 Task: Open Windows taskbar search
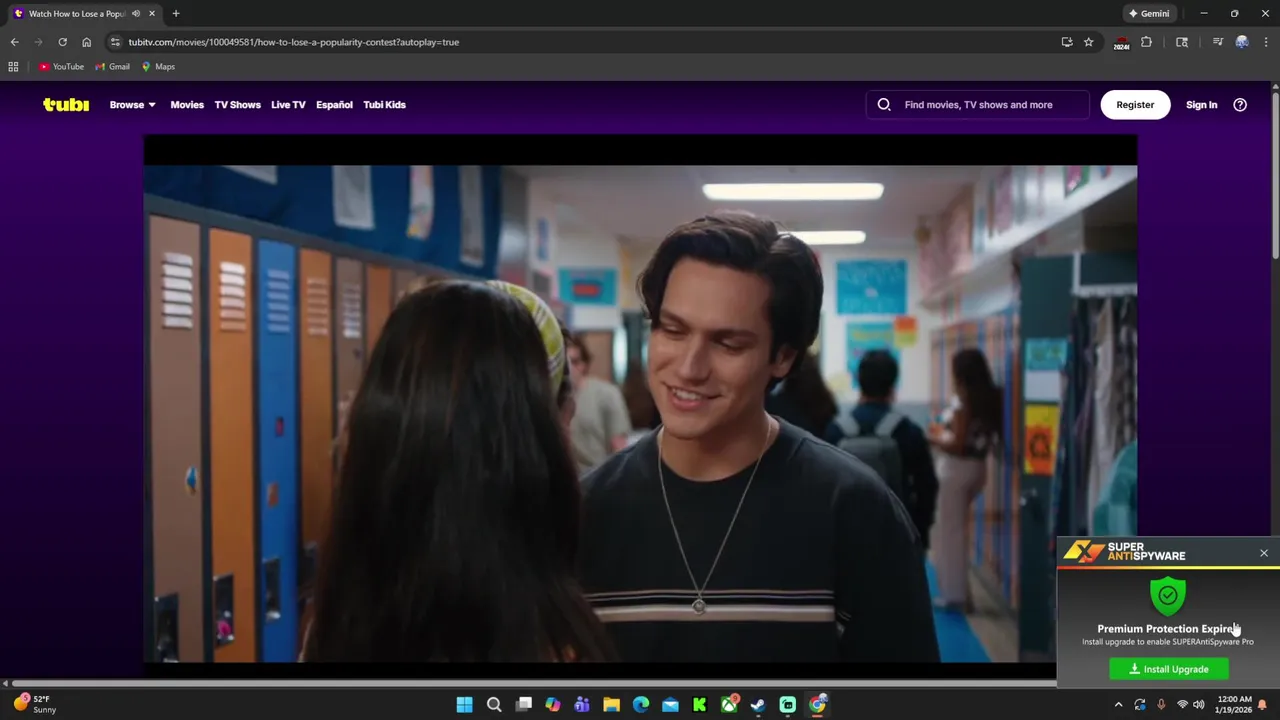pyautogui.click(x=494, y=705)
